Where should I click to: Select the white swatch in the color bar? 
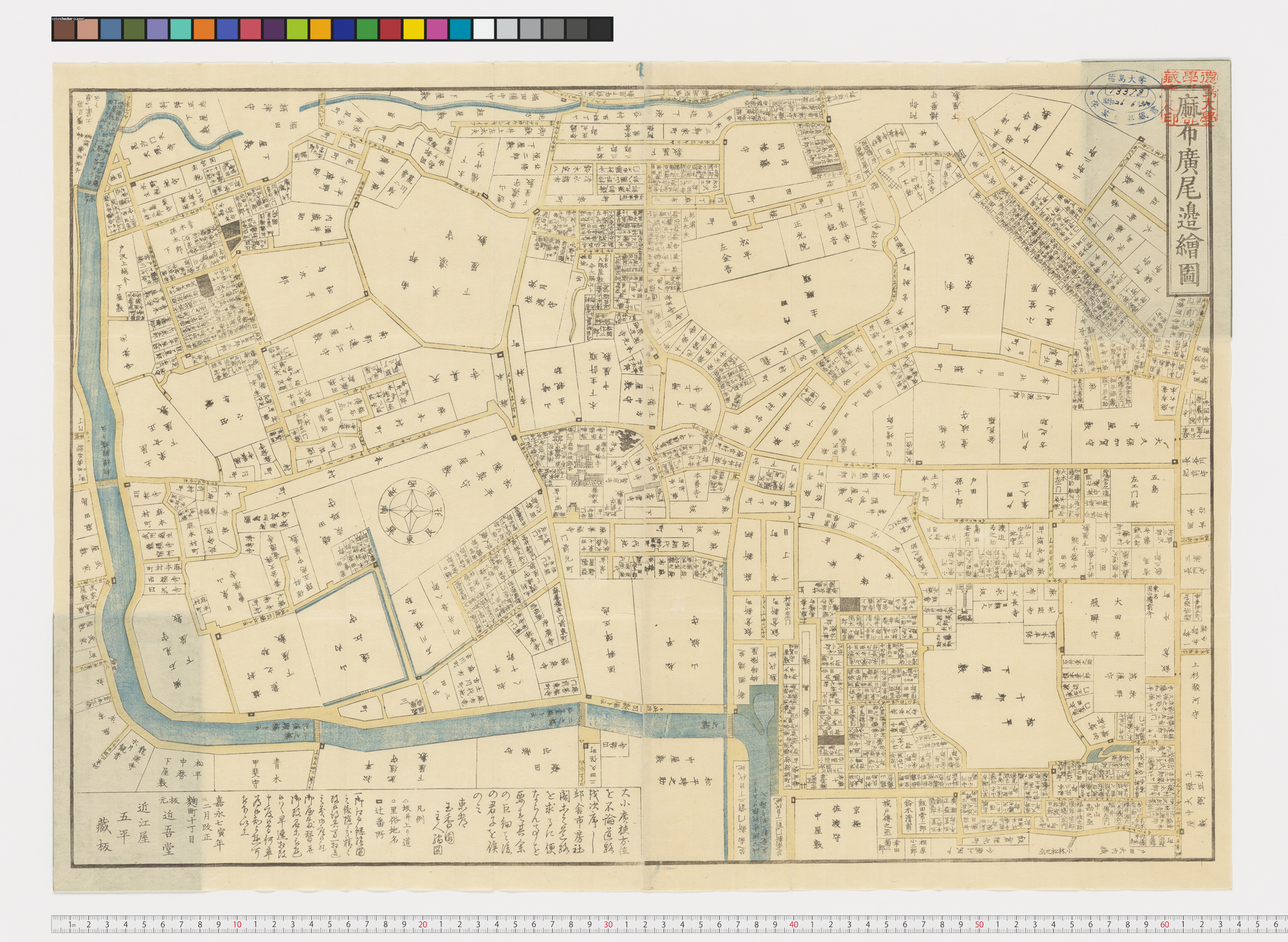coord(484,30)
